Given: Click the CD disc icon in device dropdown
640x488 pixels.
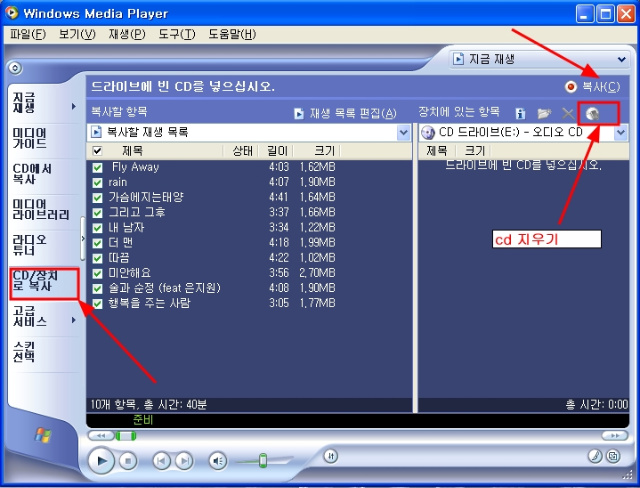Looking at the screenshot, I should (x=428, y=133).
